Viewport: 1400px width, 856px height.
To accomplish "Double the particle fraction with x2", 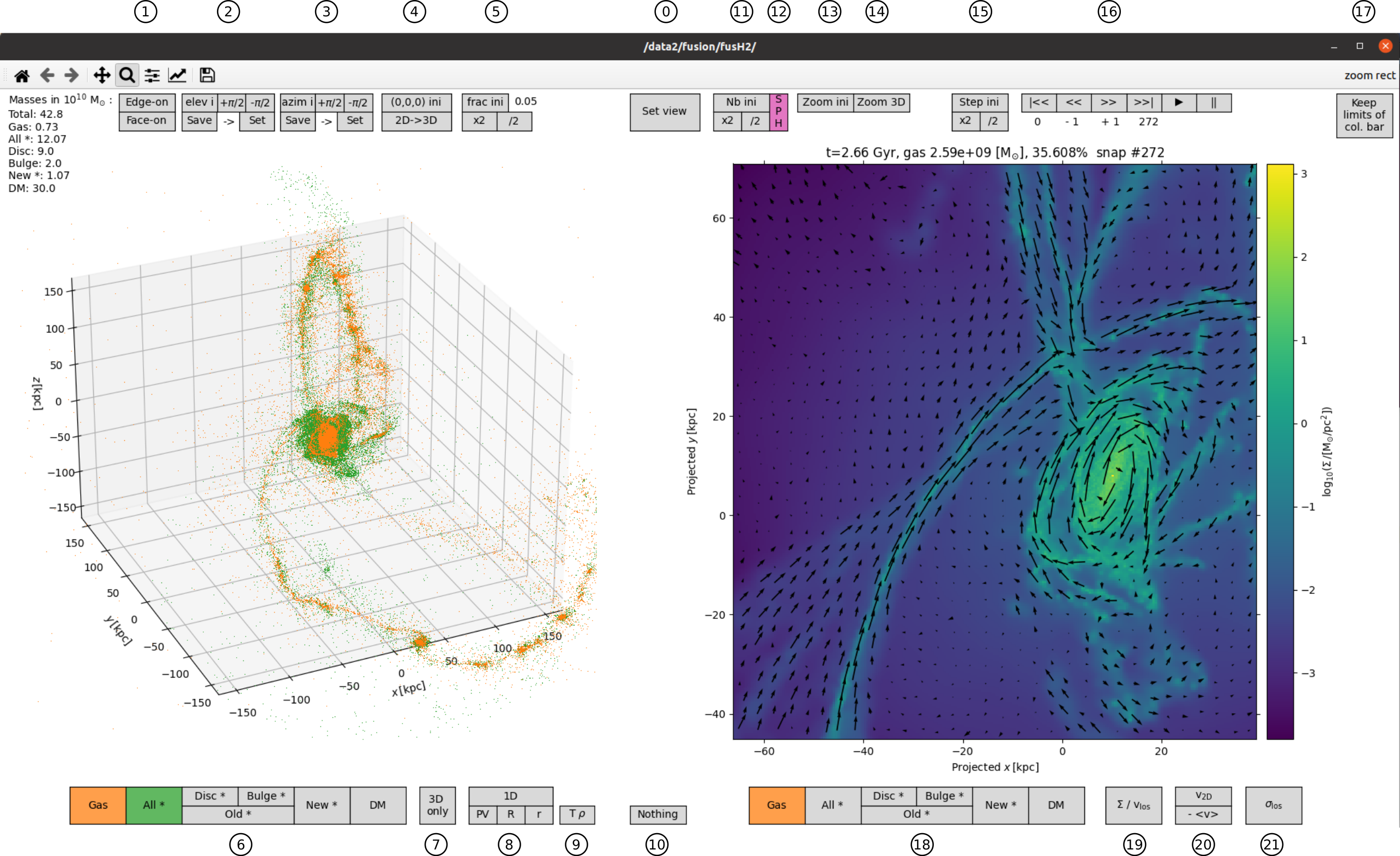I will tap(480, 121).
